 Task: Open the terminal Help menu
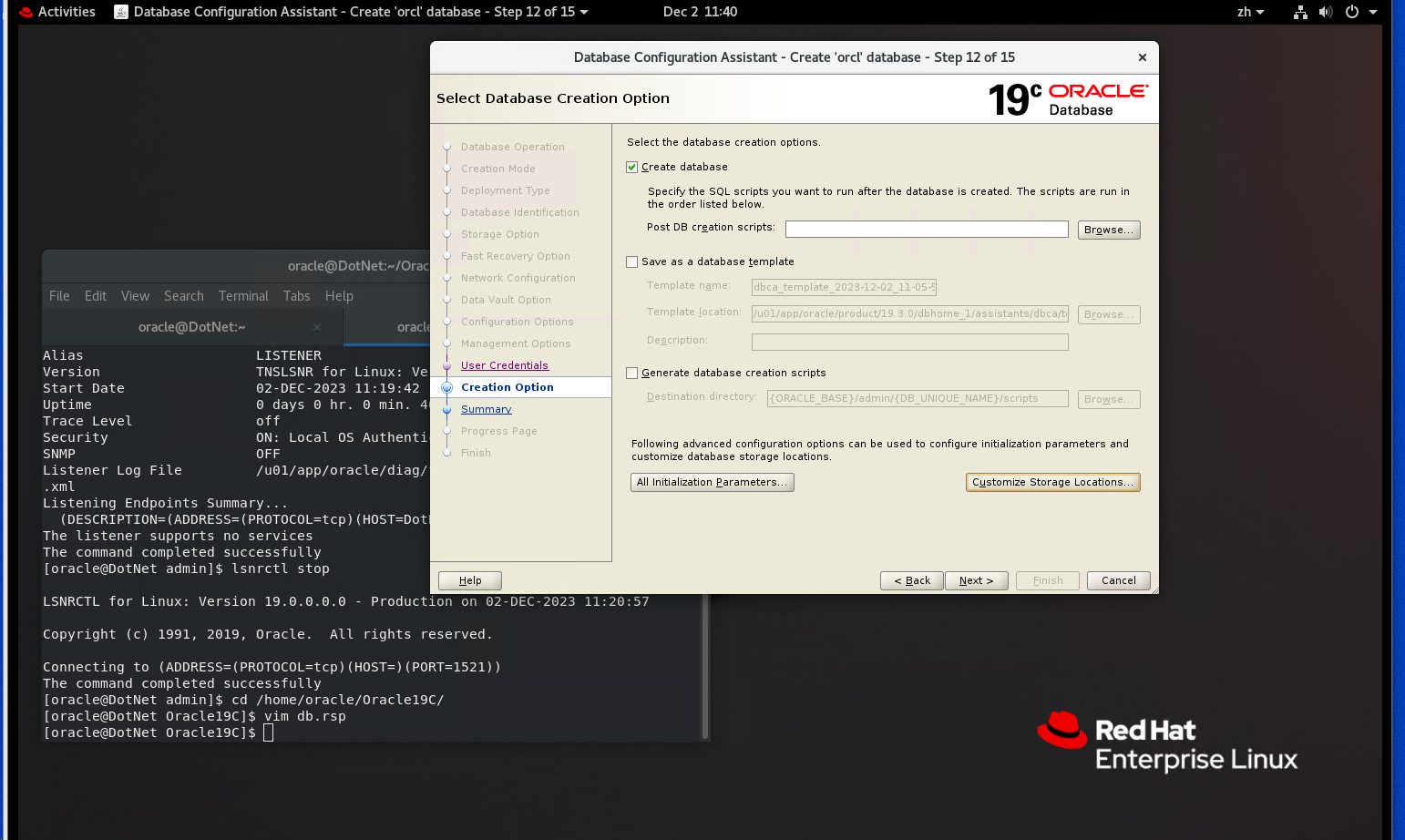click(x=339, y=296)
